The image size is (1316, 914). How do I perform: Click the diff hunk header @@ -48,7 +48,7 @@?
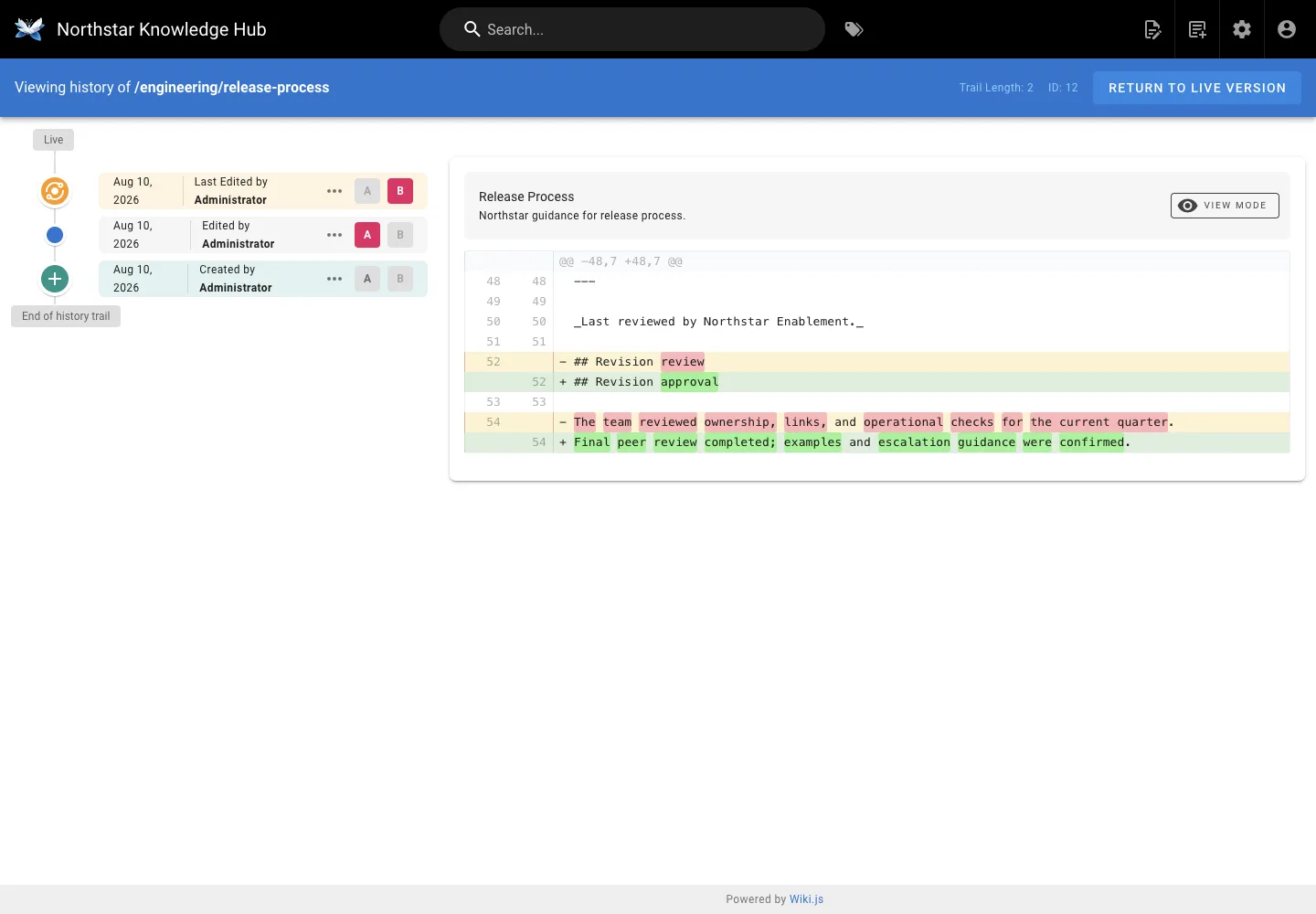coord(621,261)
